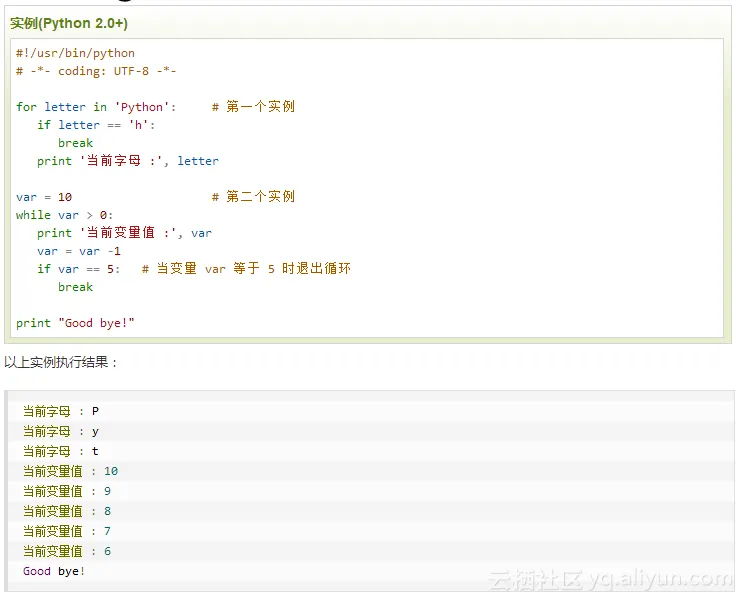Viewport: 744px width, 602px height.
Task: Click the 实例(Python 2.0+) heading
Action: coord(69,23)
